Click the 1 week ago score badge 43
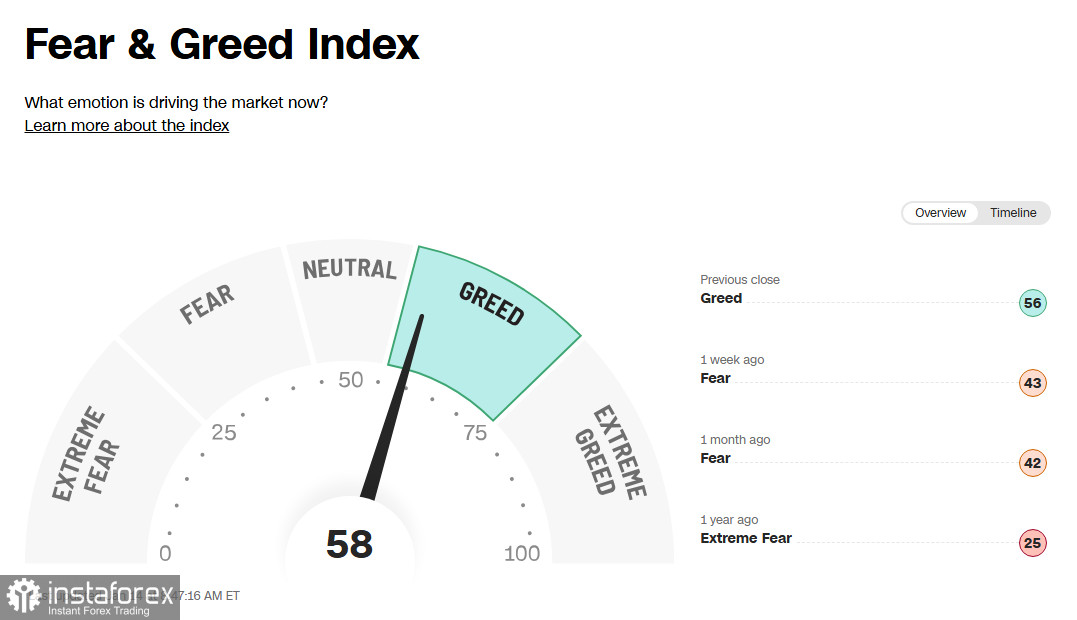Image resolution: width=1077 pixels, height=620 pixels. [x=1032, y=384]
